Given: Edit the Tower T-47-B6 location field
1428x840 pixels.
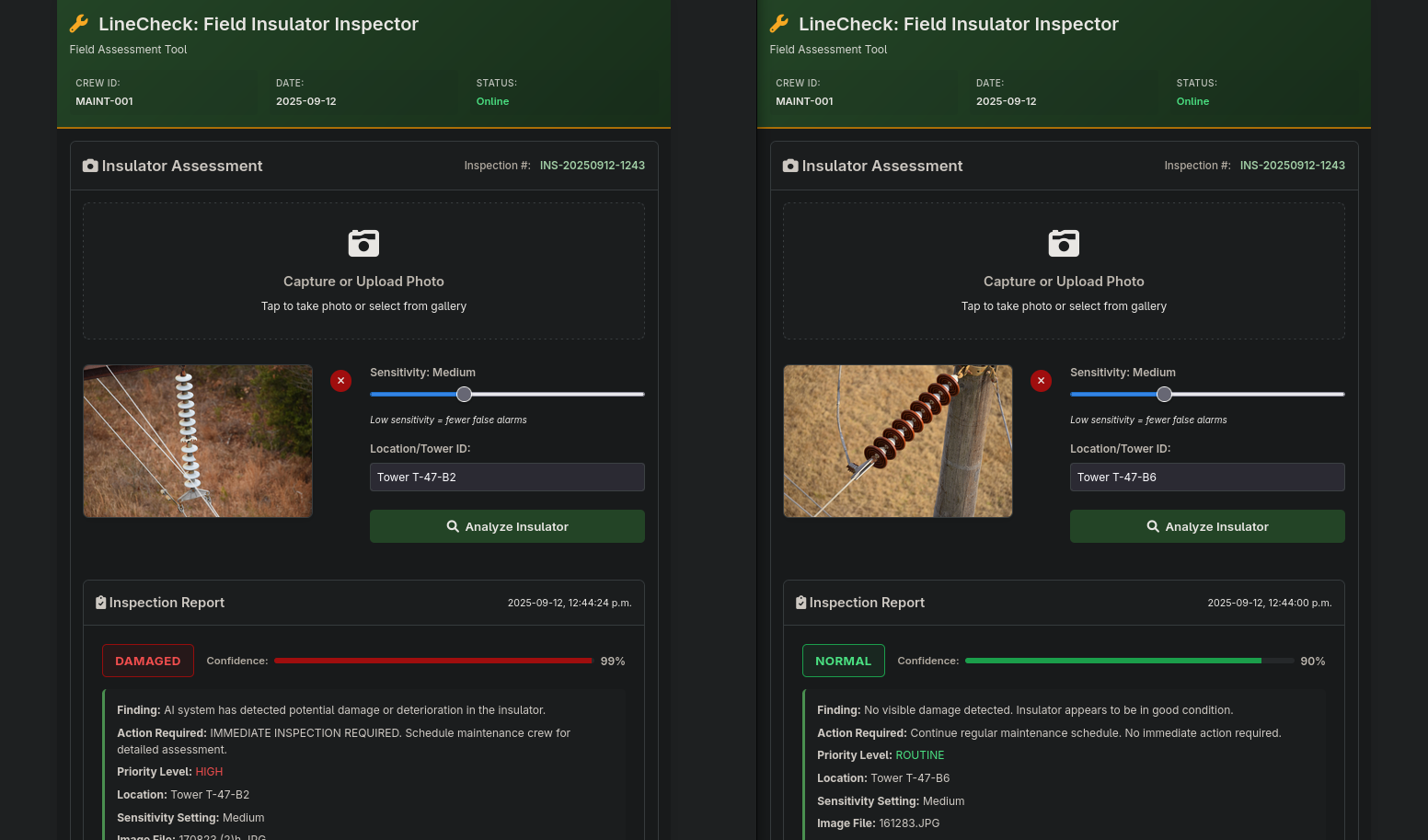Looking at the screenshot, I should (1207, 478).
